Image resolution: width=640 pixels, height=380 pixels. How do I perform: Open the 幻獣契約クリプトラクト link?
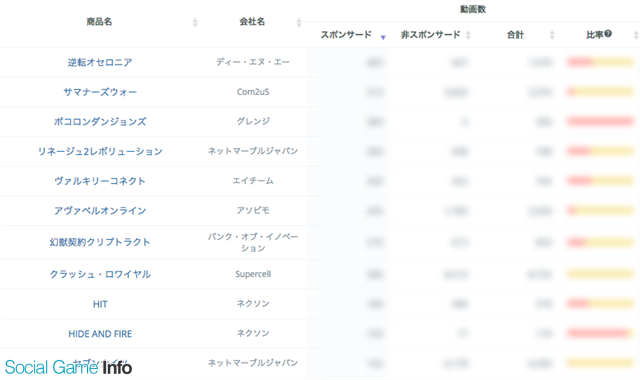click(x=100, y=242)
